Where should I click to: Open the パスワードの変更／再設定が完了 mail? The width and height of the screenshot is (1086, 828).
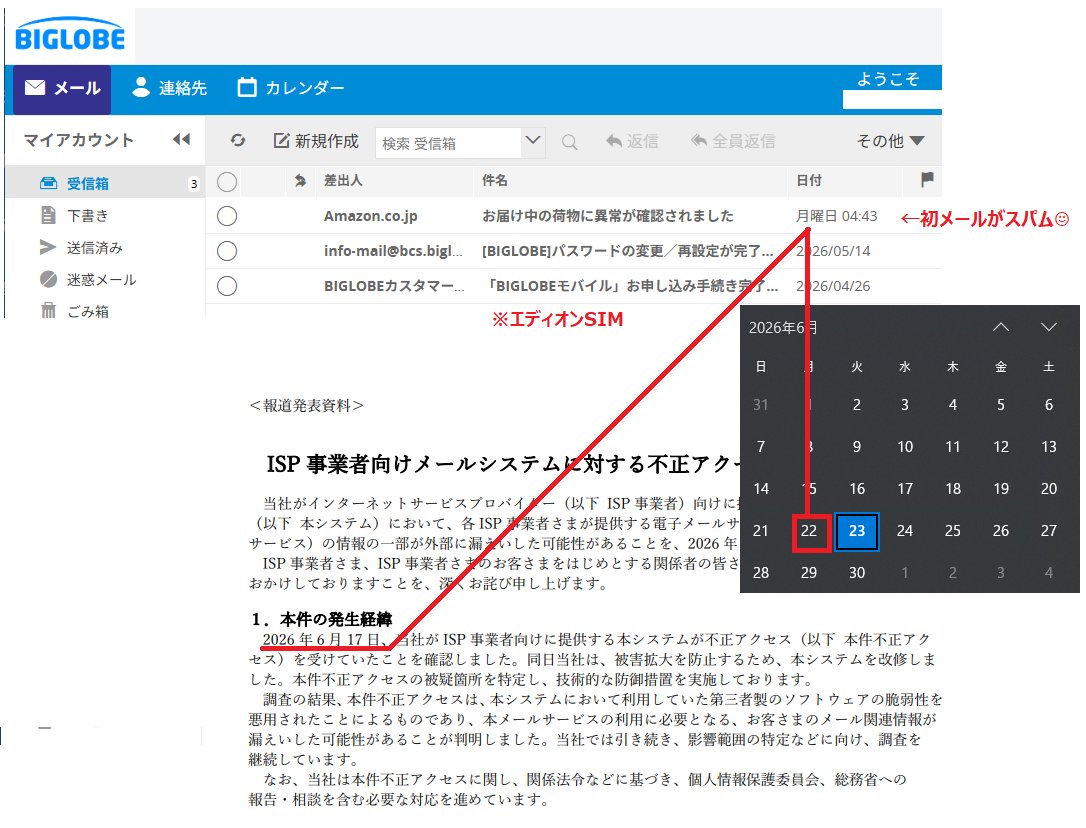click(x=627, y=251)
